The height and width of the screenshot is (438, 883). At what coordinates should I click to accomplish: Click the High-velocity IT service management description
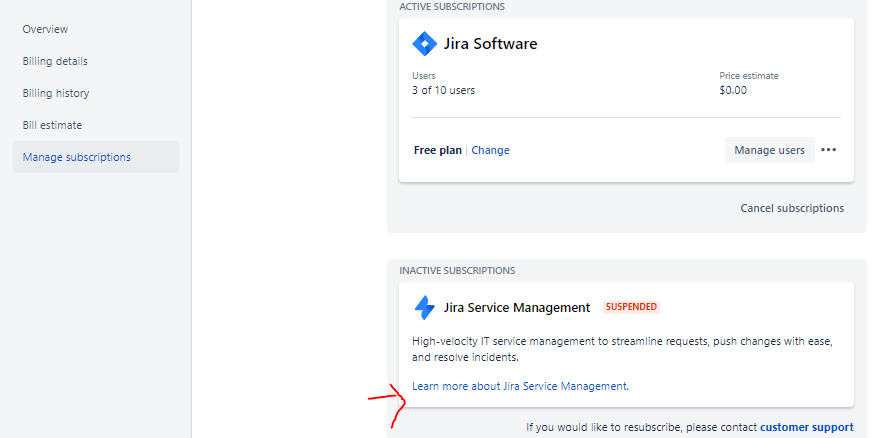point(622,349)
